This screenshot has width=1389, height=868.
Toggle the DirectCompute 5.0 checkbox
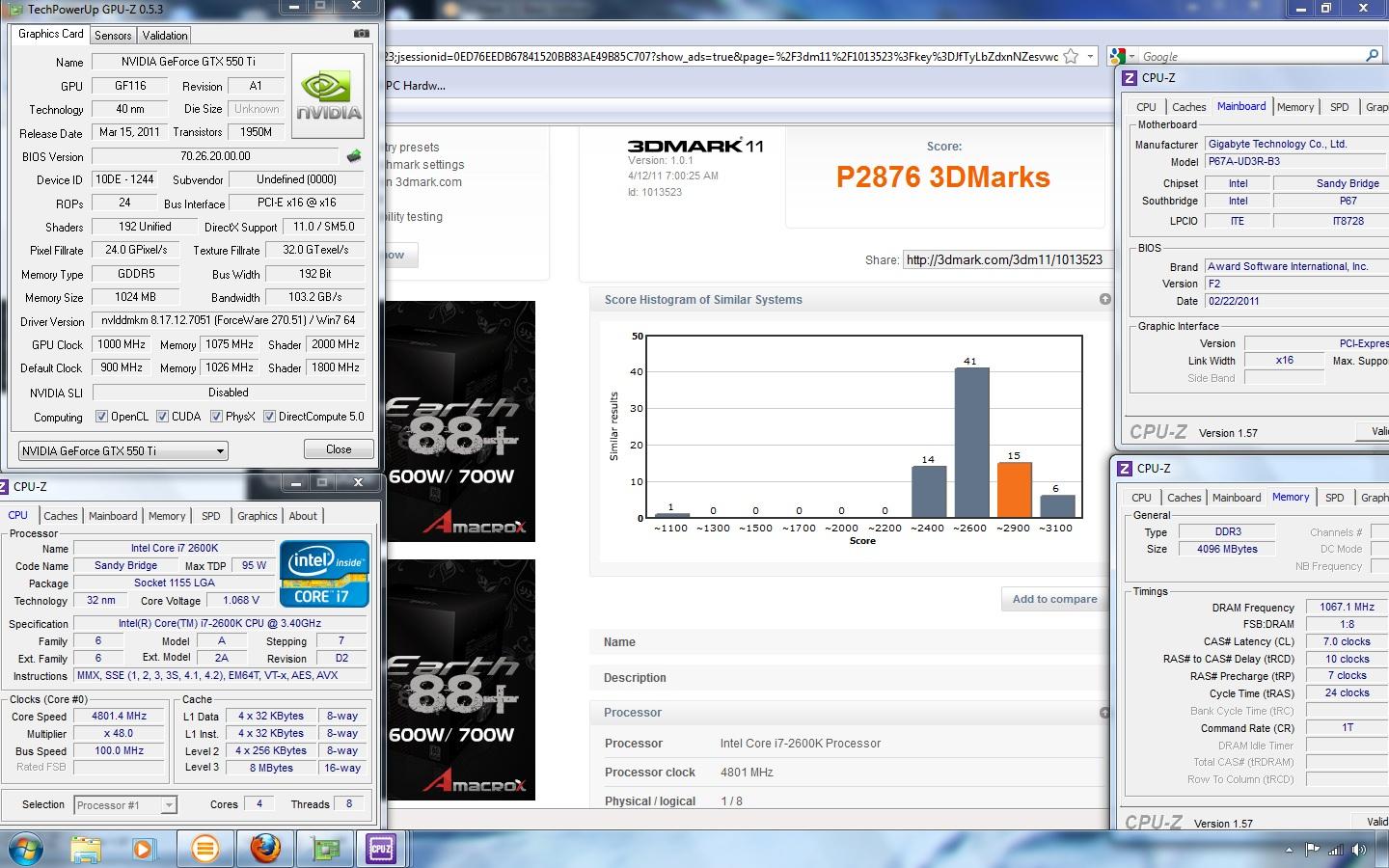click(x=269, y=417)
